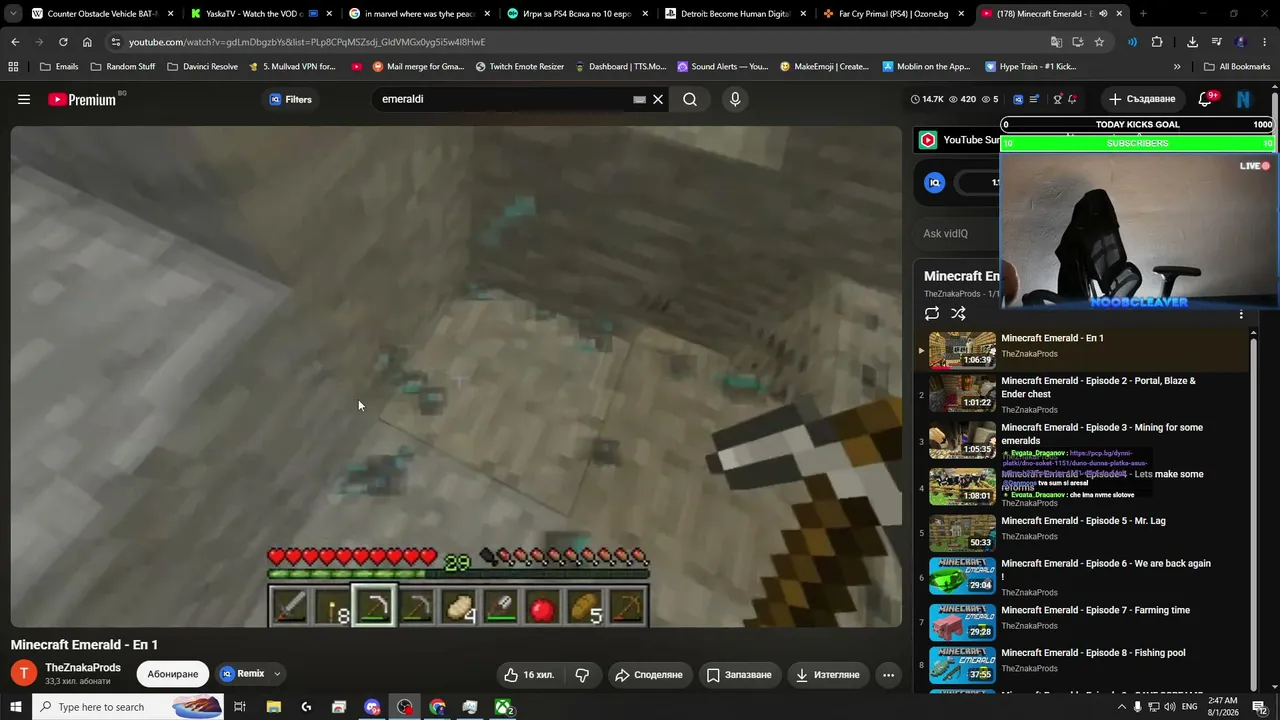Expand hidden bookmarks chevron
The width and height of the screenshot is (1280, 720).
tap(1177, 67)
